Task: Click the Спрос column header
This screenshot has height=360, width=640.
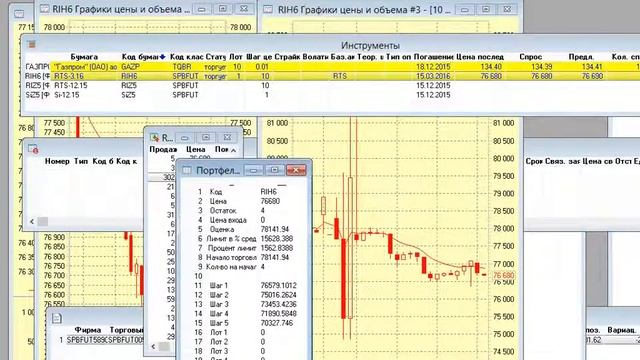Action: (x=531, y=57)
